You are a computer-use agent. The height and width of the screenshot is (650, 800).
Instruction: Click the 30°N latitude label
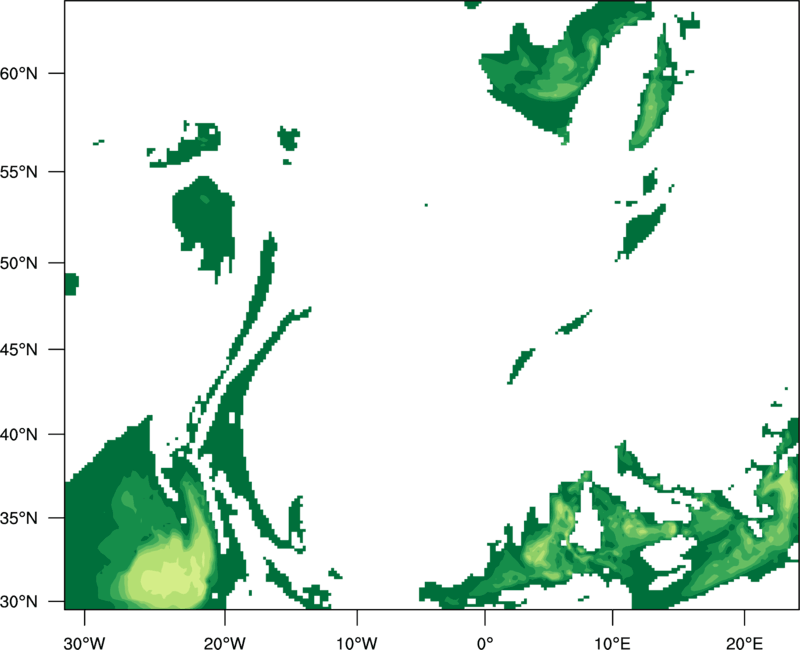click(x=19, y=602)
